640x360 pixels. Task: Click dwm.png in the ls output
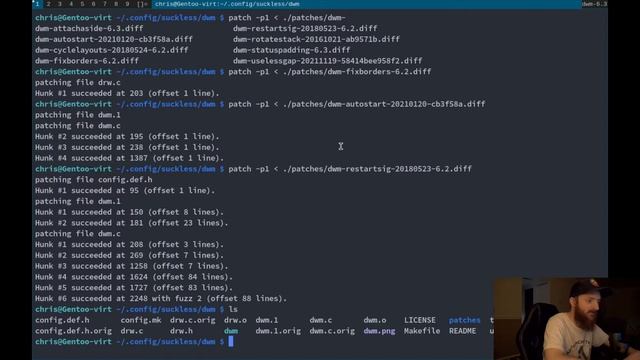point(379,331)
